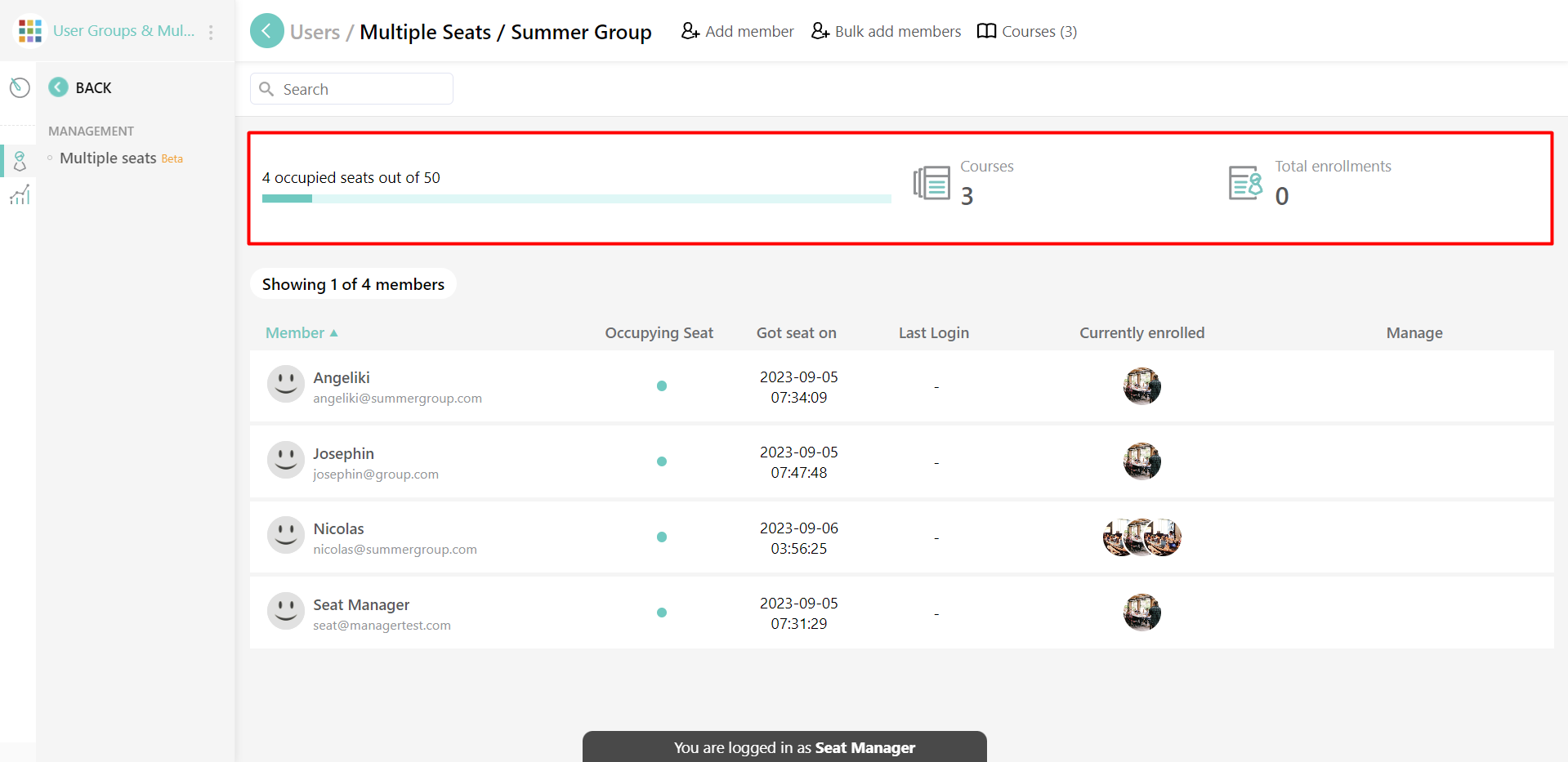The width and height of the screenshot is (1568, 762).
Task: Click Nicolas's email address link
Action: pos(395,549)
